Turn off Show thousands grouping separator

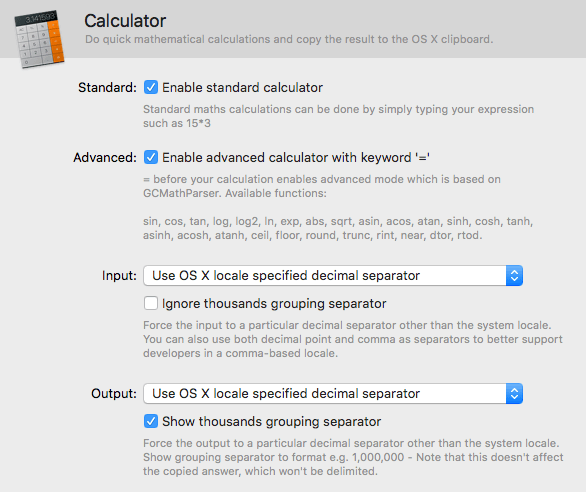[x=151, y=421]
